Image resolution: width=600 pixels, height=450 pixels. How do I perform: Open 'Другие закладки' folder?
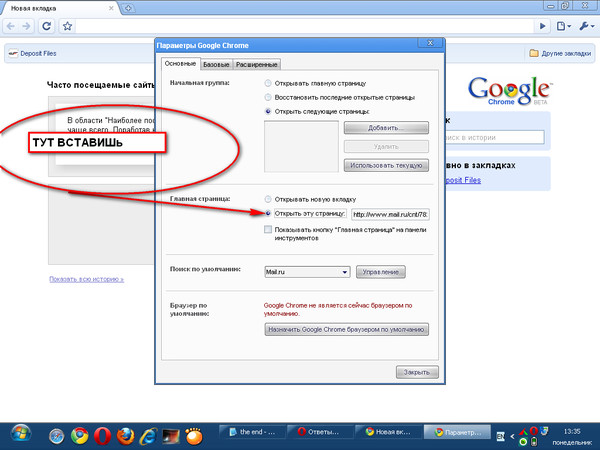[x=560, y=53]
